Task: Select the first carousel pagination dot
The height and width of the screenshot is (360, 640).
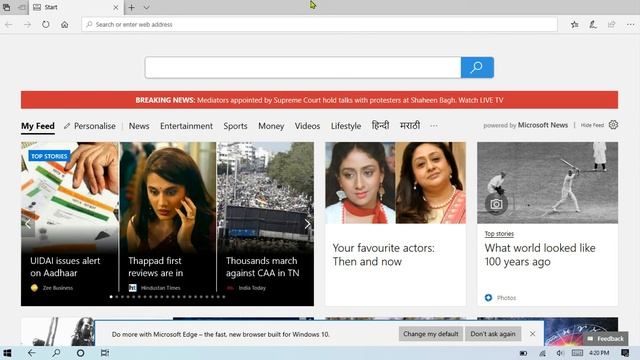Action: click(x=111, y=297)
